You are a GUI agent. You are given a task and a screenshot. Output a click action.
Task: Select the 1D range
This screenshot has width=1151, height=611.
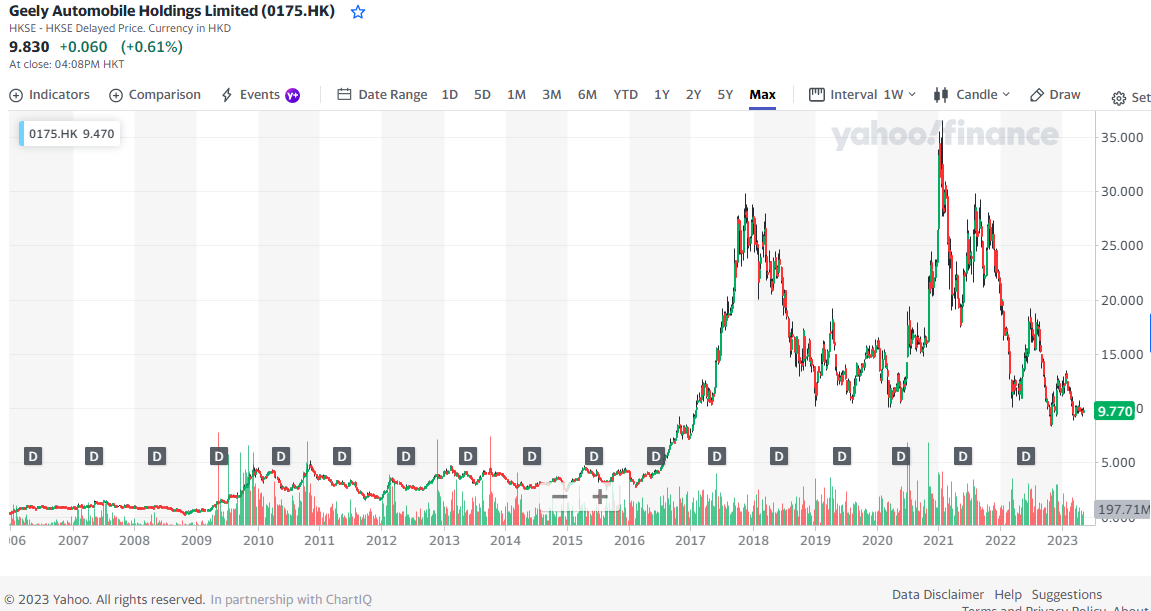pos(450,95)
